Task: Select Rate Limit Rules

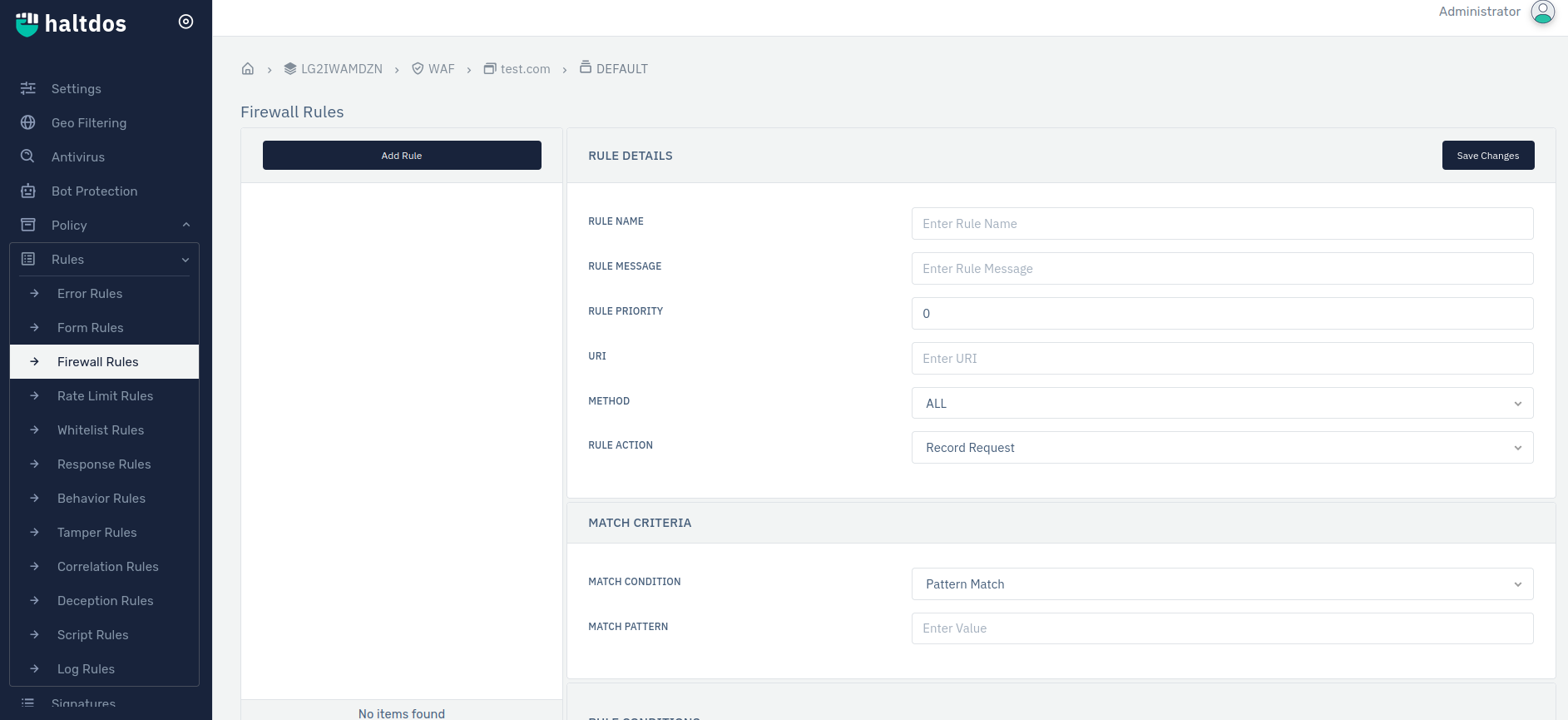Action: (x=104, y=395)
